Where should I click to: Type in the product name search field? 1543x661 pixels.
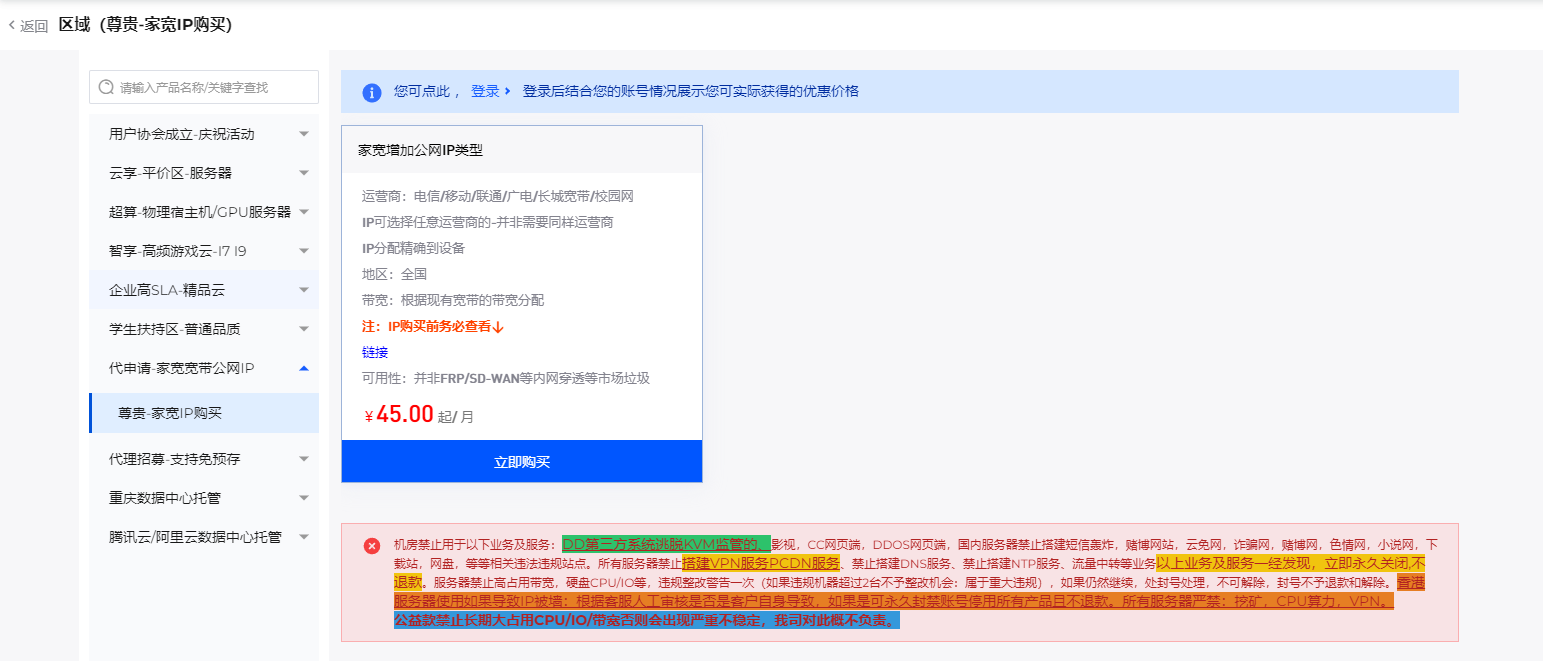pyautogui.click(x=215, y=87)
